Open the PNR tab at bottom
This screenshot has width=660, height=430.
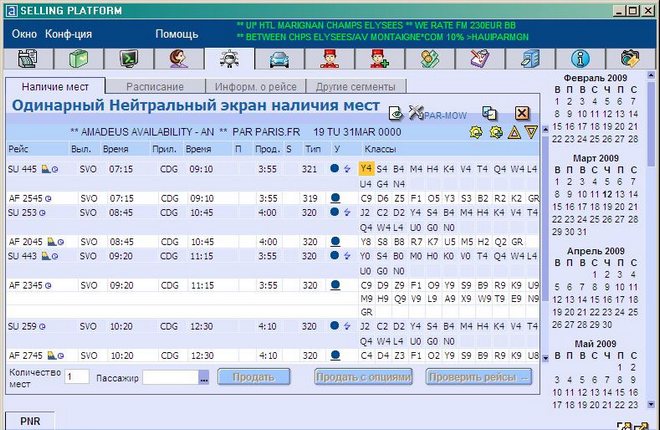point(30,421)
